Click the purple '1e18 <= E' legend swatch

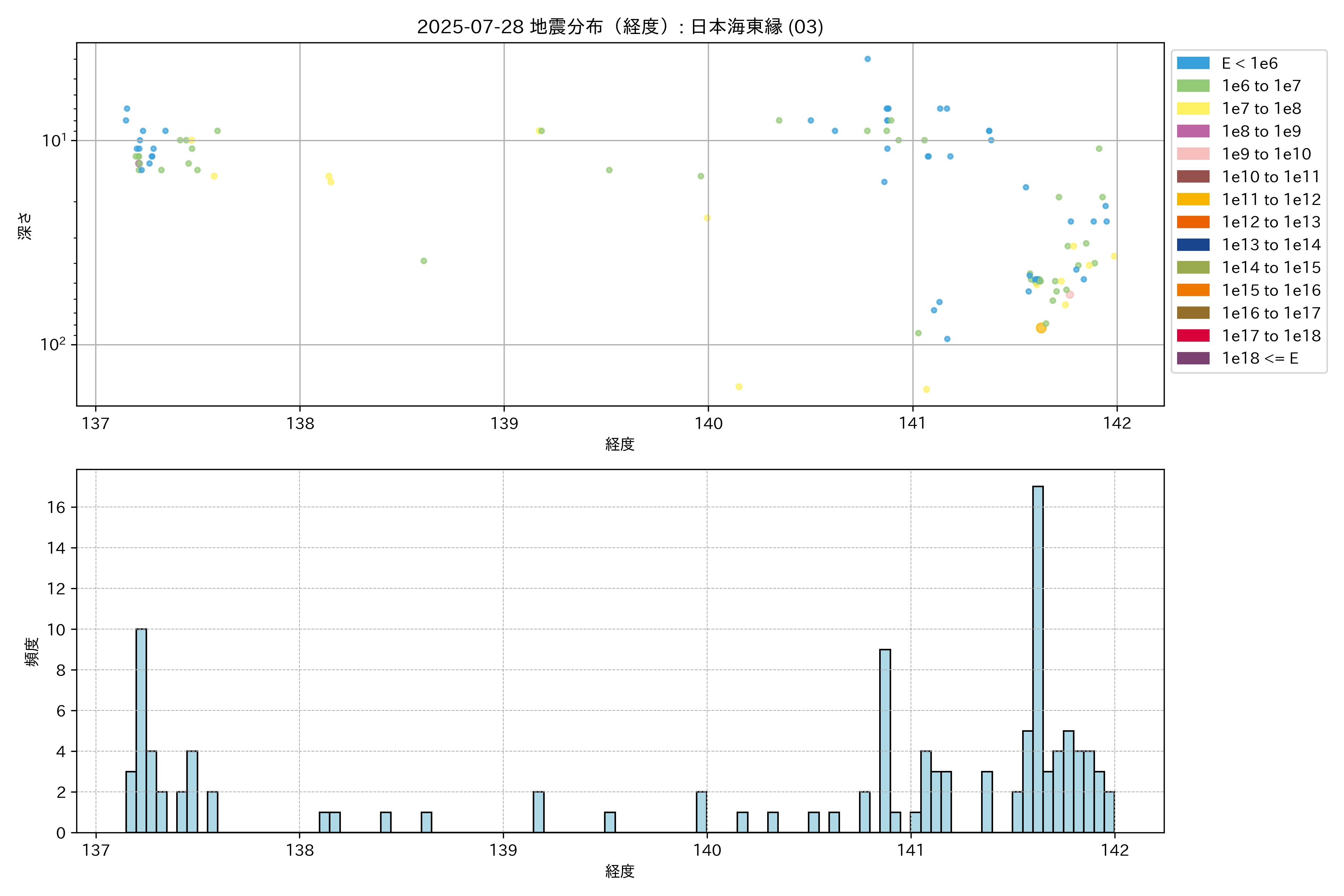pos(1193,358)
